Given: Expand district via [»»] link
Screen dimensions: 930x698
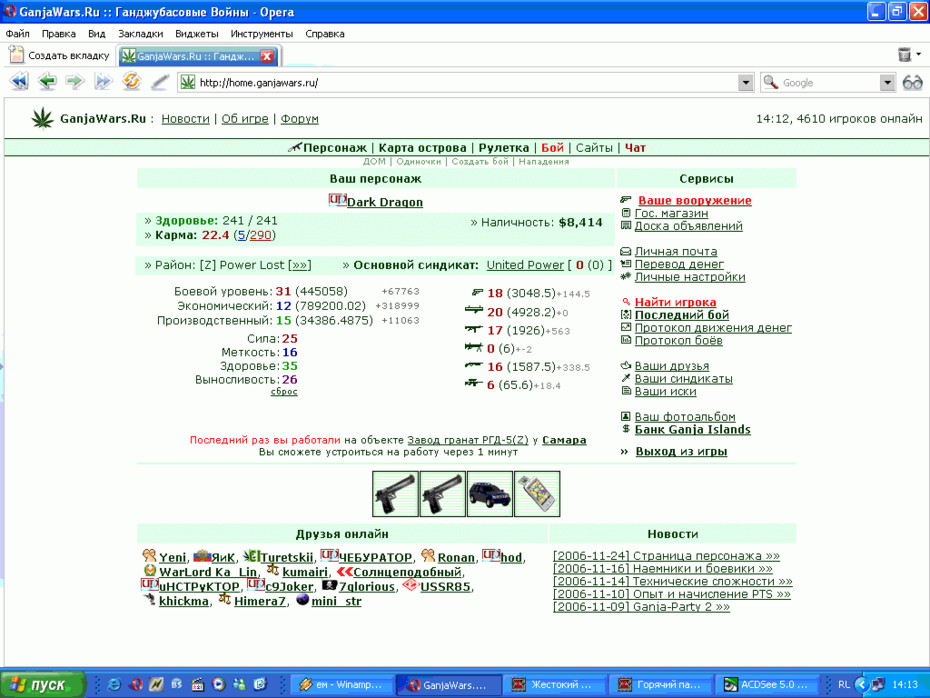Looking at the screenshot, I should [x=300, y=265].
